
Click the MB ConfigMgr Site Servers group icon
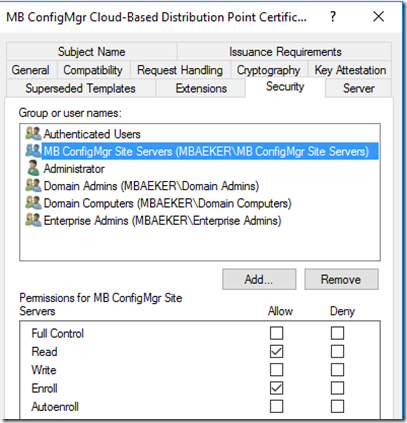coord(33,151)
